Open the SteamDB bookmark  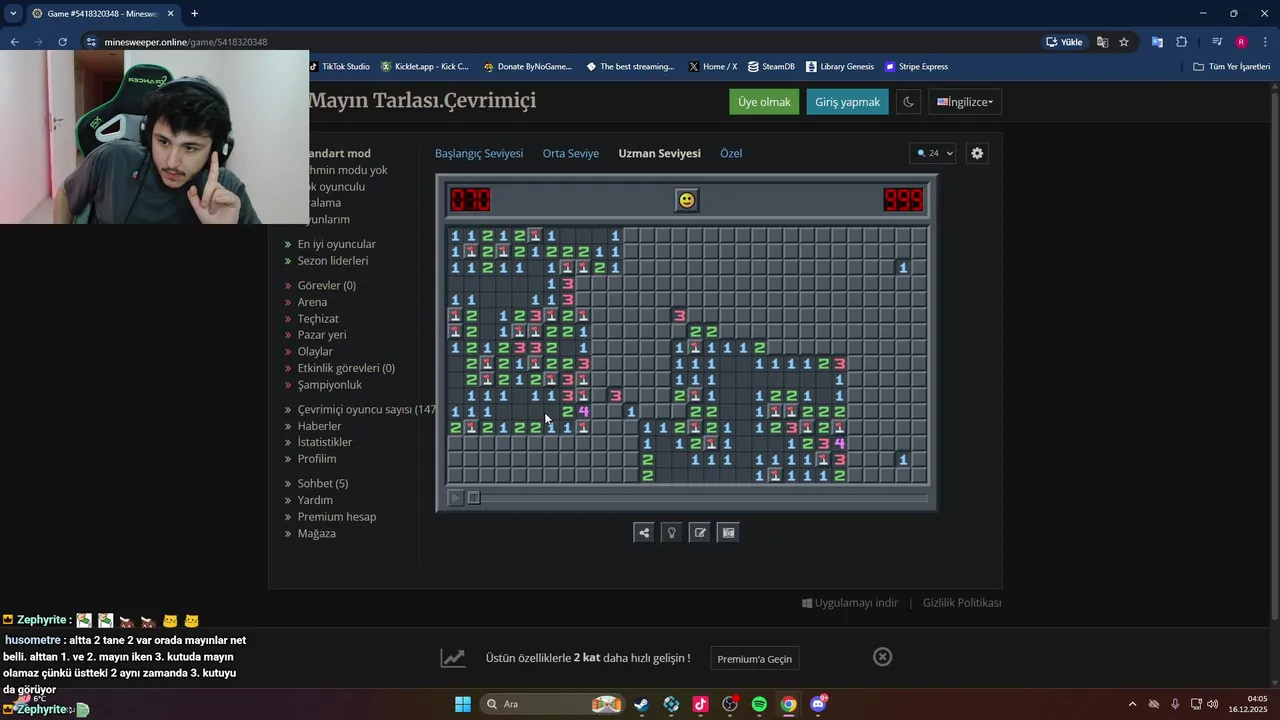point(771,67)
